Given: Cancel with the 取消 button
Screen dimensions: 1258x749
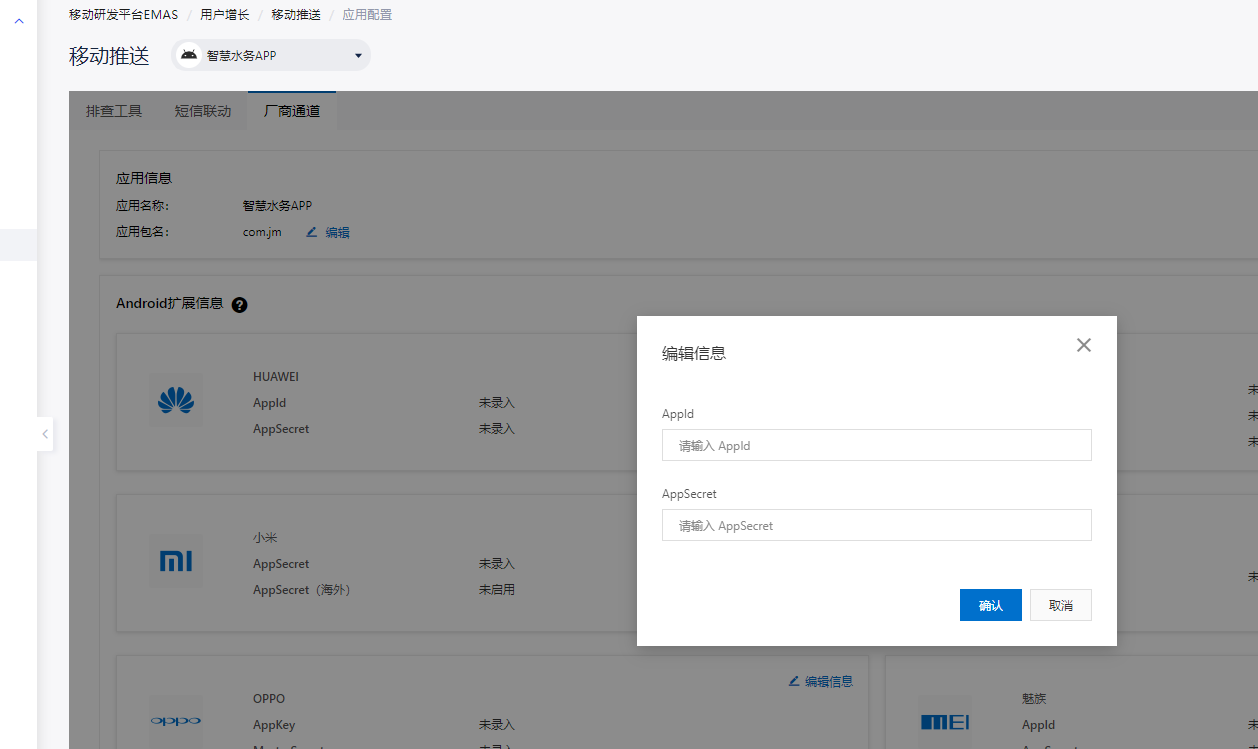Looking at the screenshot, I should click(1060, 605).
